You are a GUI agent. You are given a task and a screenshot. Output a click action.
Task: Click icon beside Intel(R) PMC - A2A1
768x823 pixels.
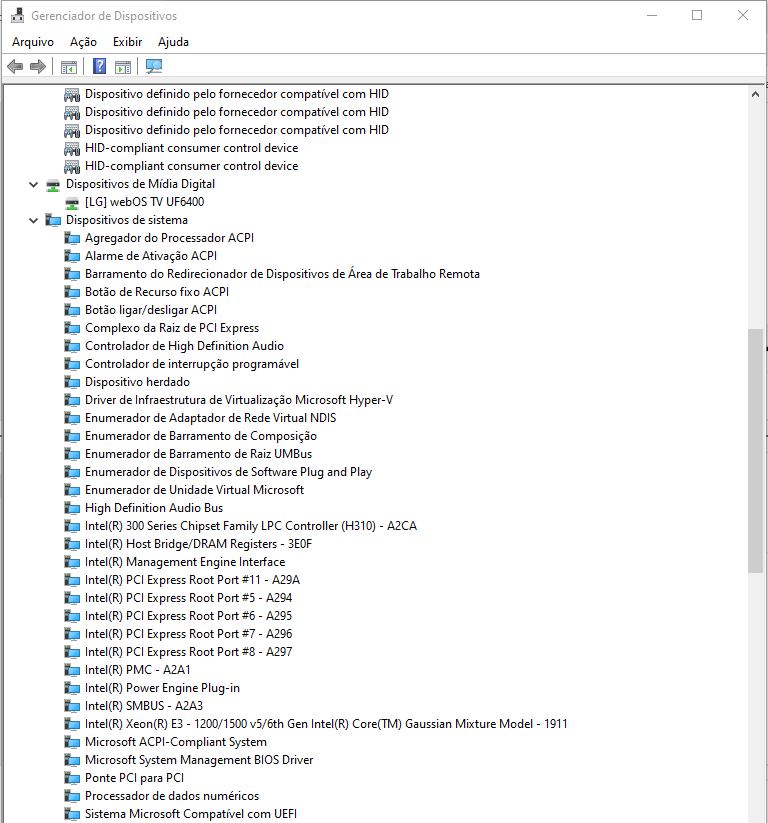click(72, 670)
